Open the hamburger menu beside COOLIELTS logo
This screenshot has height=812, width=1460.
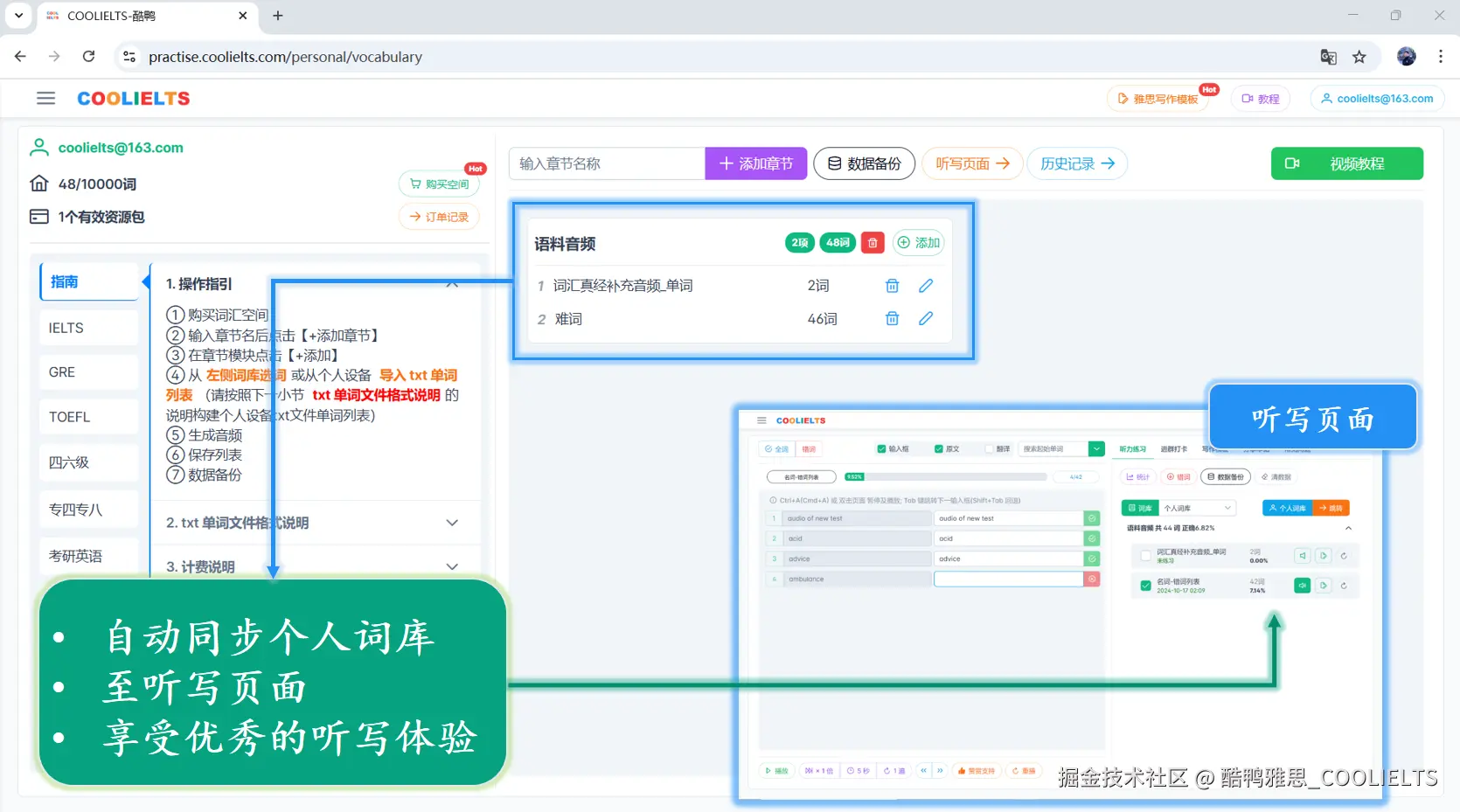(x=45, y=99)
